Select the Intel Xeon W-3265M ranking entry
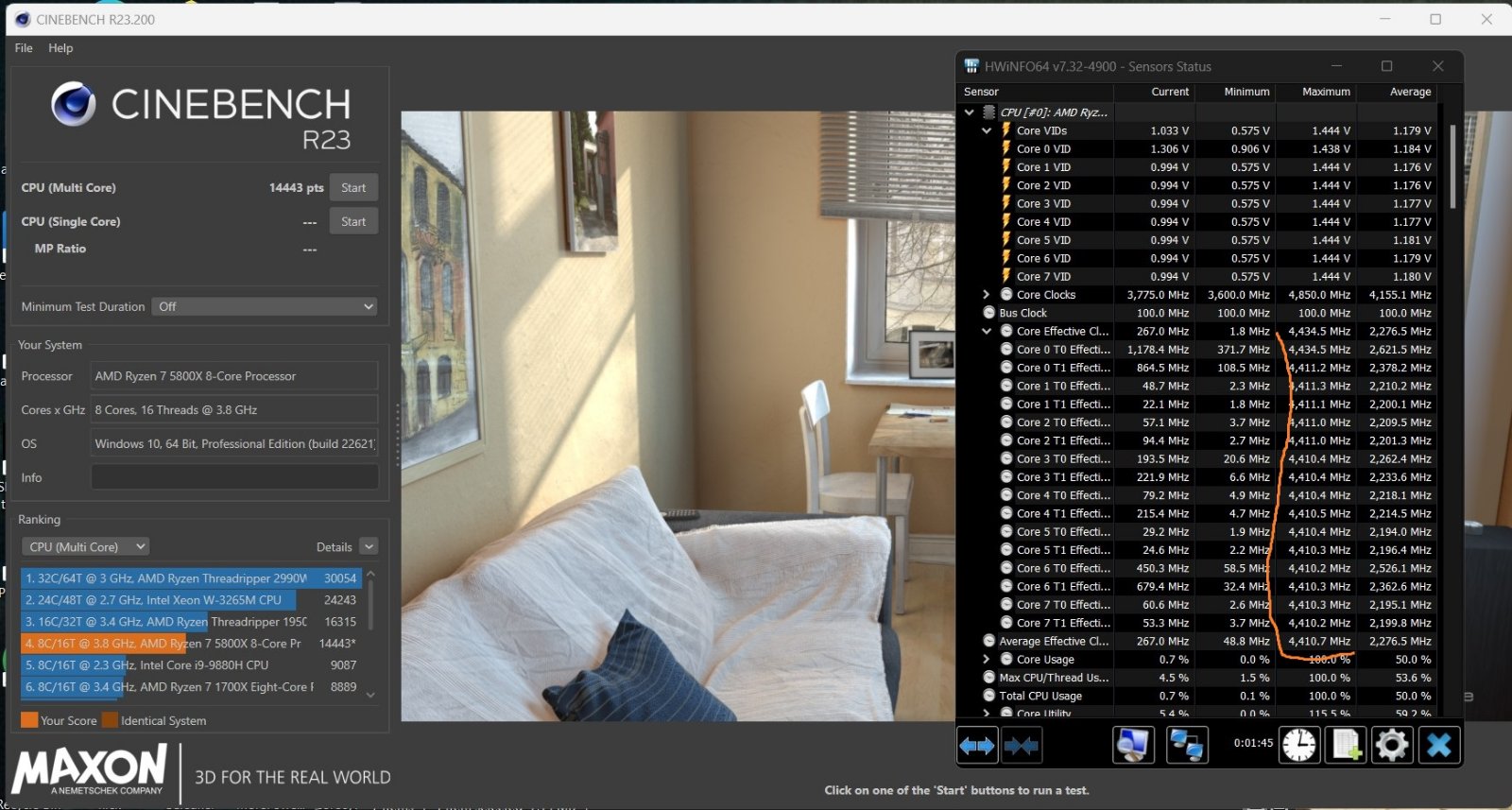The height and width of the screenshot is (810, 1512). coord(191,599)
